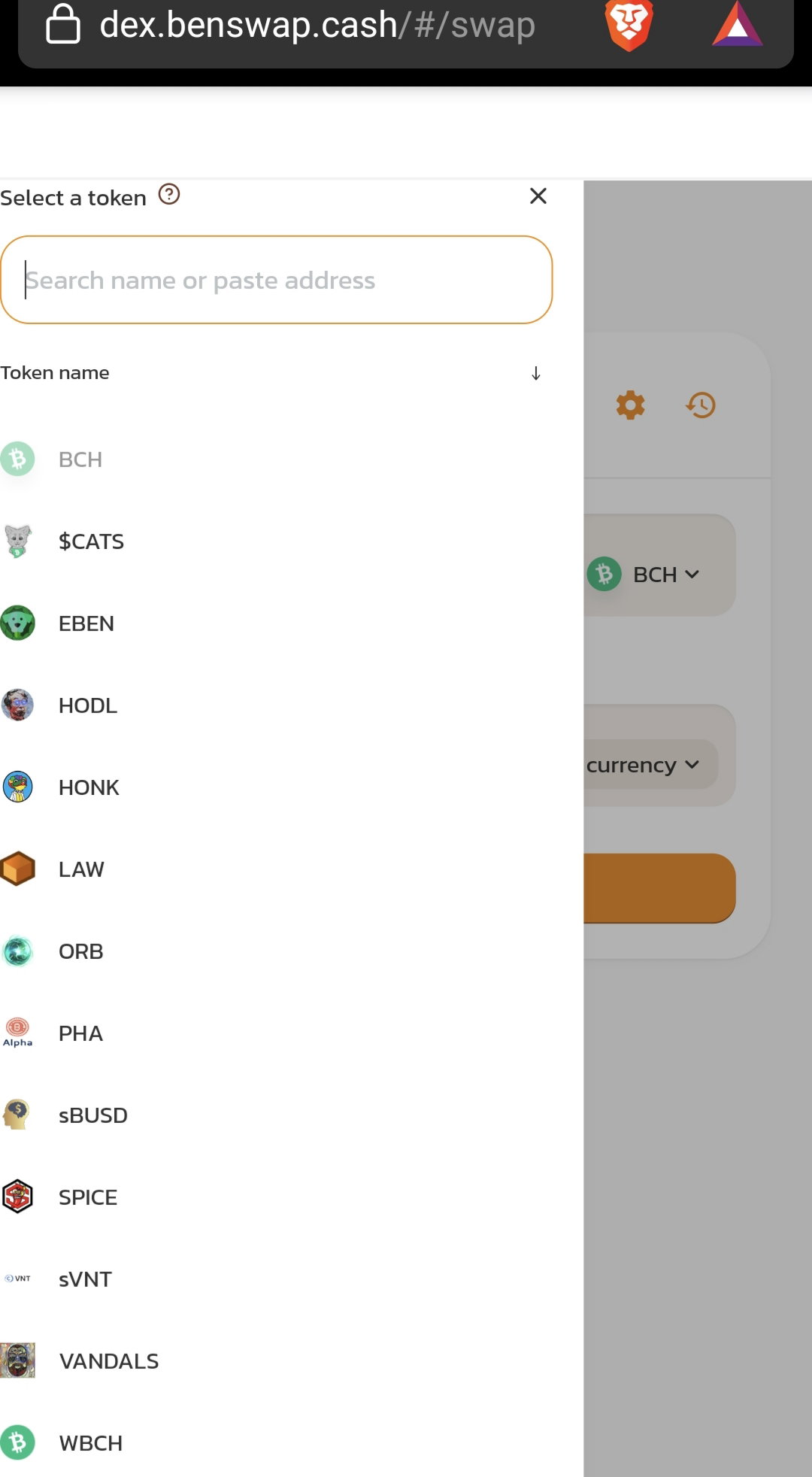Click the Brave shield lion icon
This screenshot has width=812, height=1477.
click(629, 26)
